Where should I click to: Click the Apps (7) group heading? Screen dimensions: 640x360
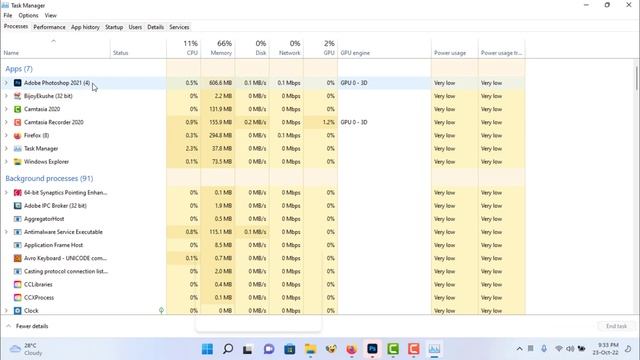[x=19, y=69]
